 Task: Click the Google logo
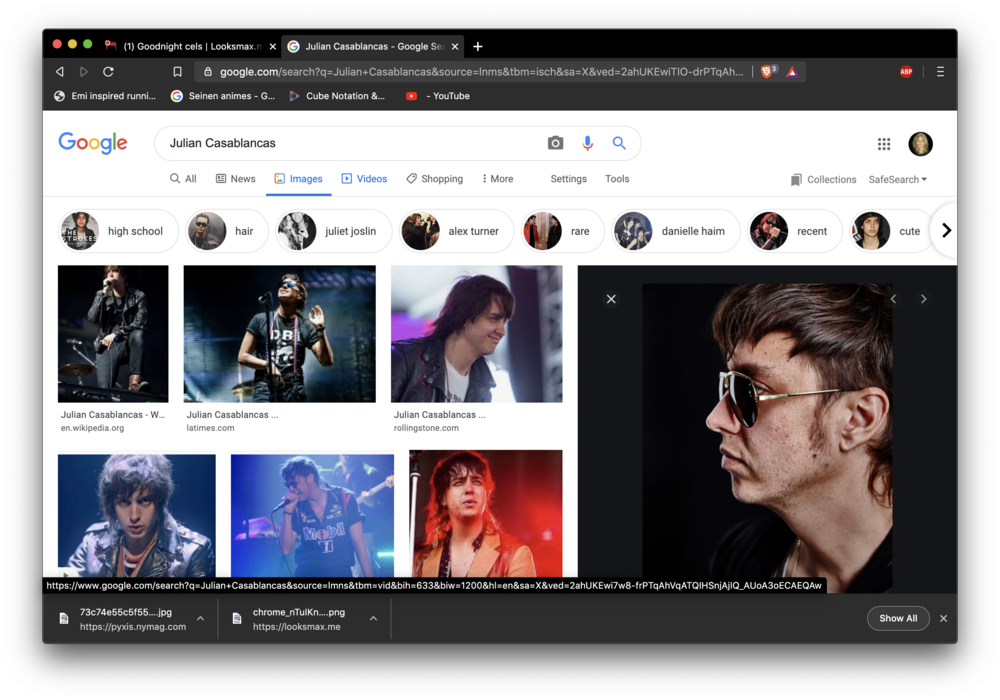pos(92,143)
